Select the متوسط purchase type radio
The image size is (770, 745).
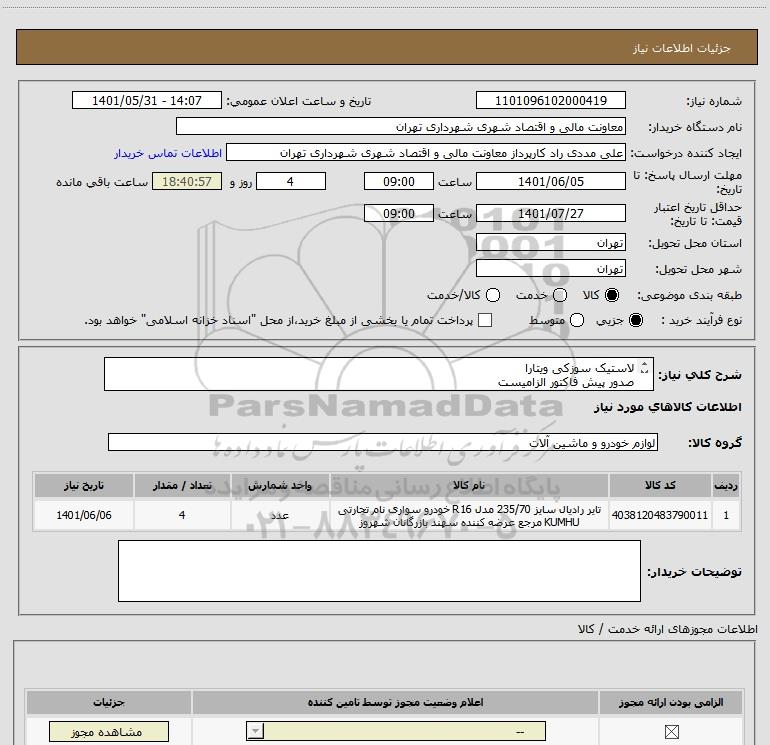[x=577, y=320]
